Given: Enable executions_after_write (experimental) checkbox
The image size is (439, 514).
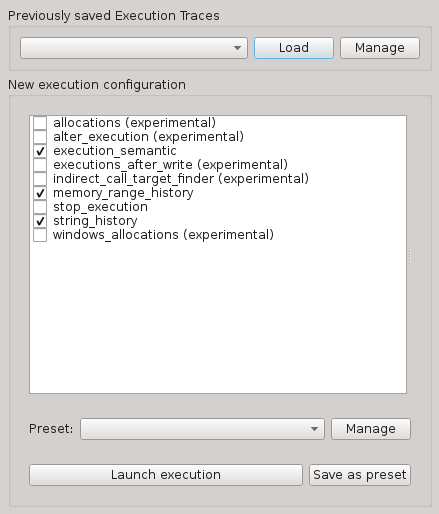Looking at the screenshot, I should point(40,165).
